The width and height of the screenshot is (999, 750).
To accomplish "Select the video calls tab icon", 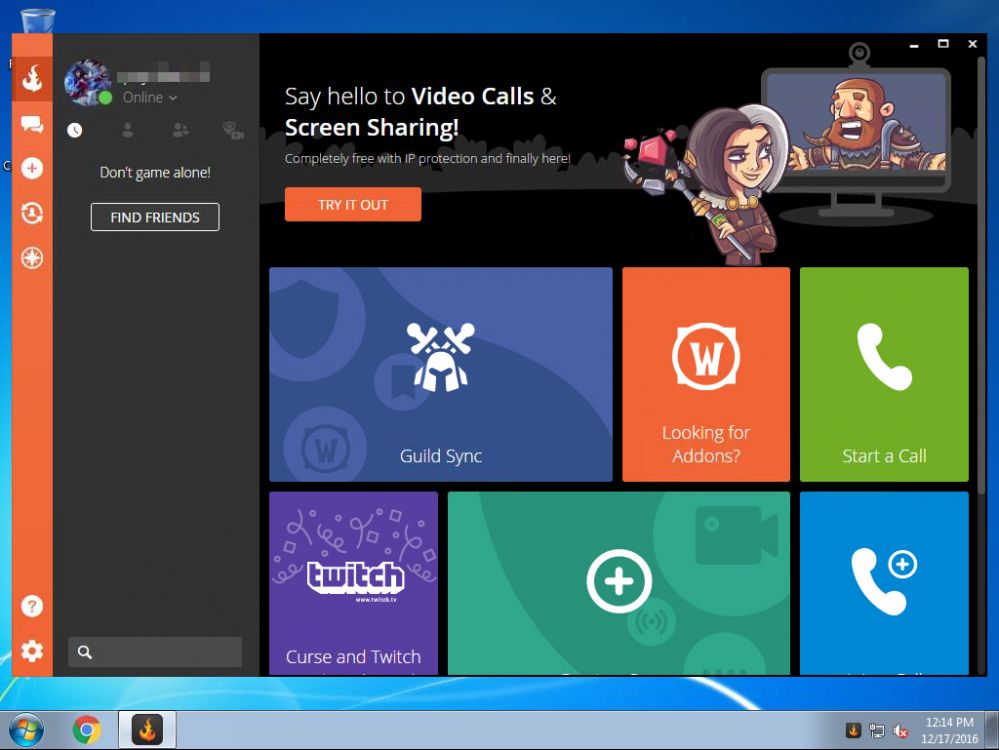I will [233, 131].
